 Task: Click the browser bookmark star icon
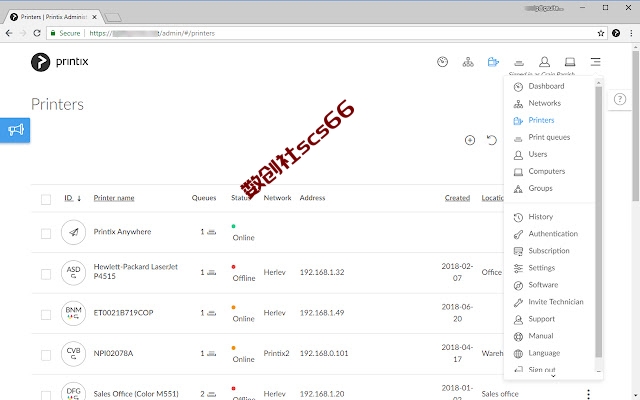601,33
